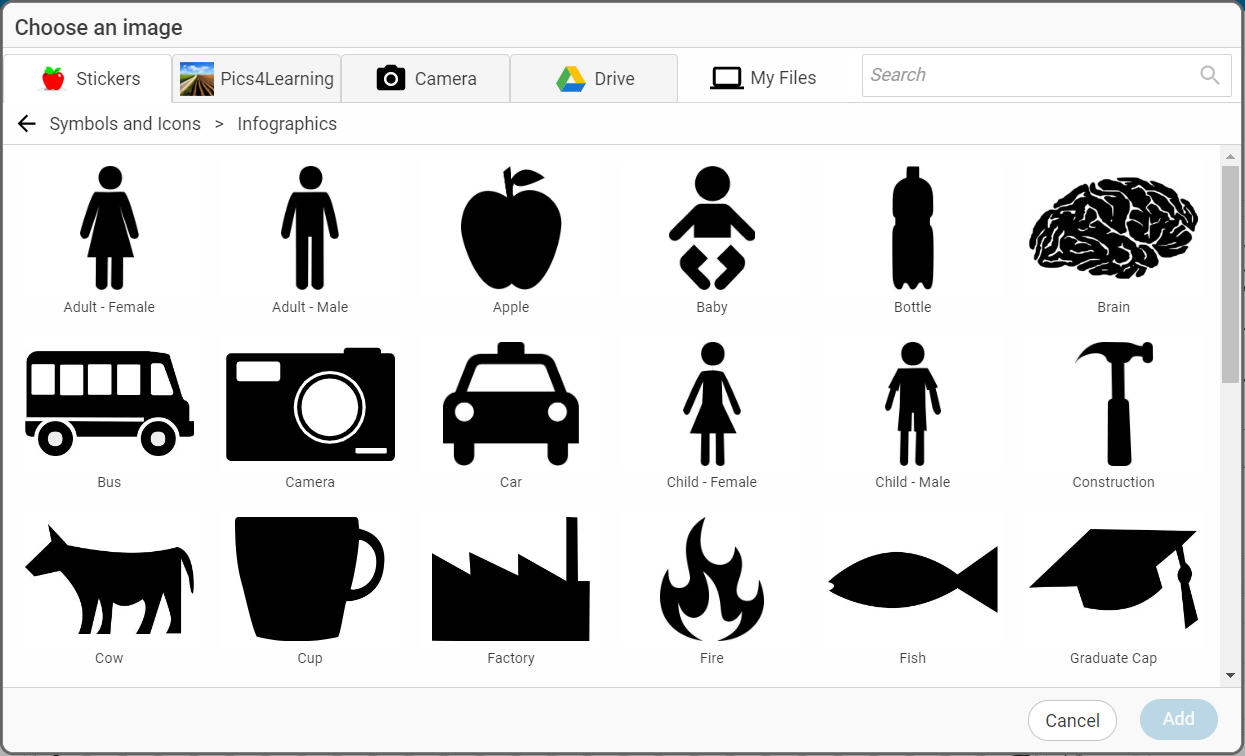The image size is (1245, 756).
Task: Select the Fish infographic icon
Action: 912,580
